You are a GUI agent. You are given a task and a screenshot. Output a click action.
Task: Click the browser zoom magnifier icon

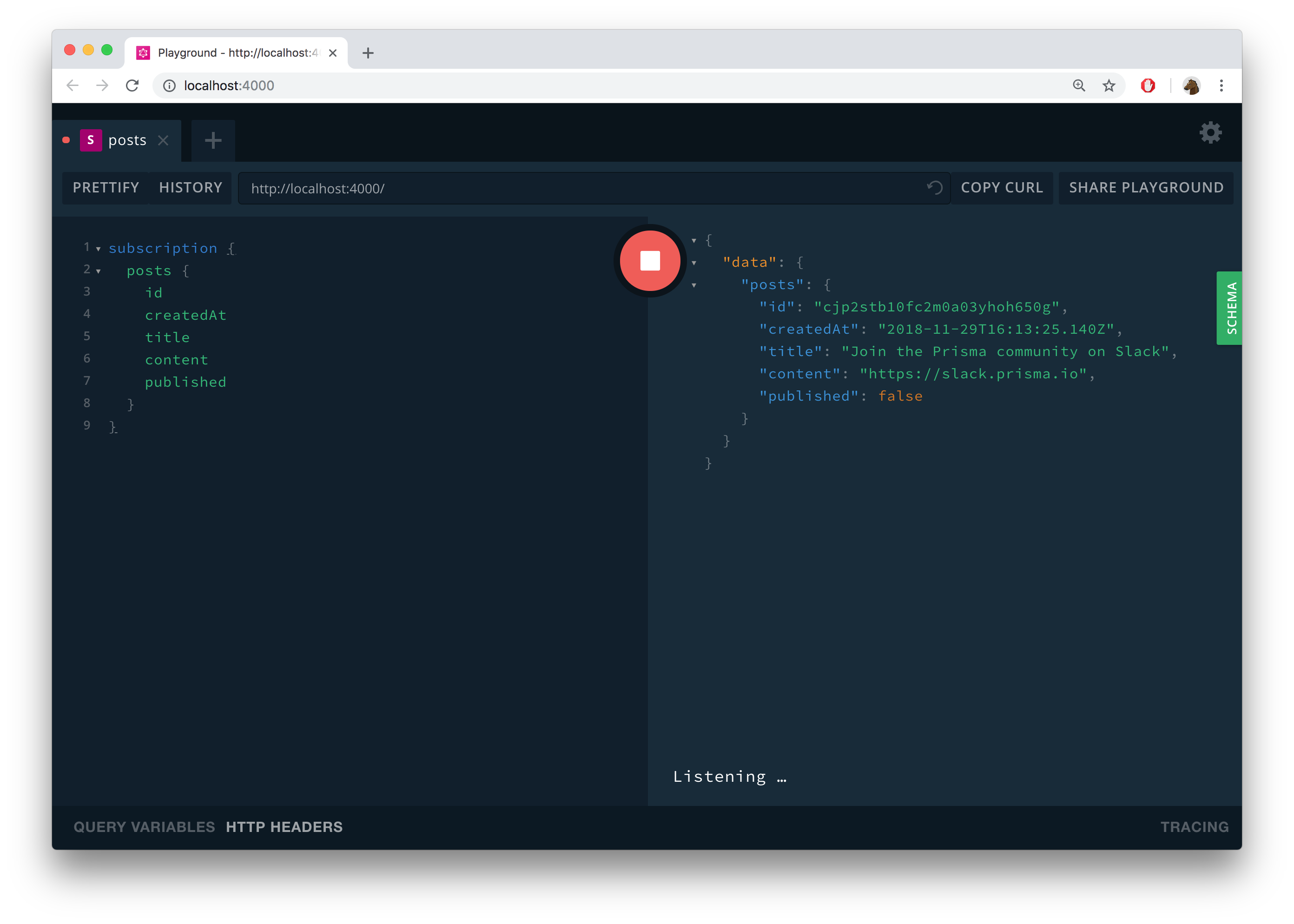click(1079, 86)
